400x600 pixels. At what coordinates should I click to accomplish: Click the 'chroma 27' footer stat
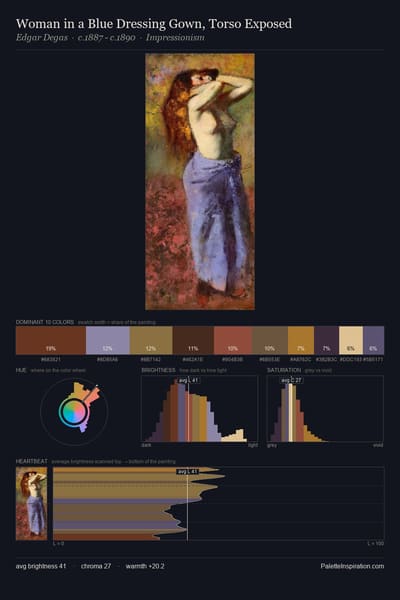96,566
